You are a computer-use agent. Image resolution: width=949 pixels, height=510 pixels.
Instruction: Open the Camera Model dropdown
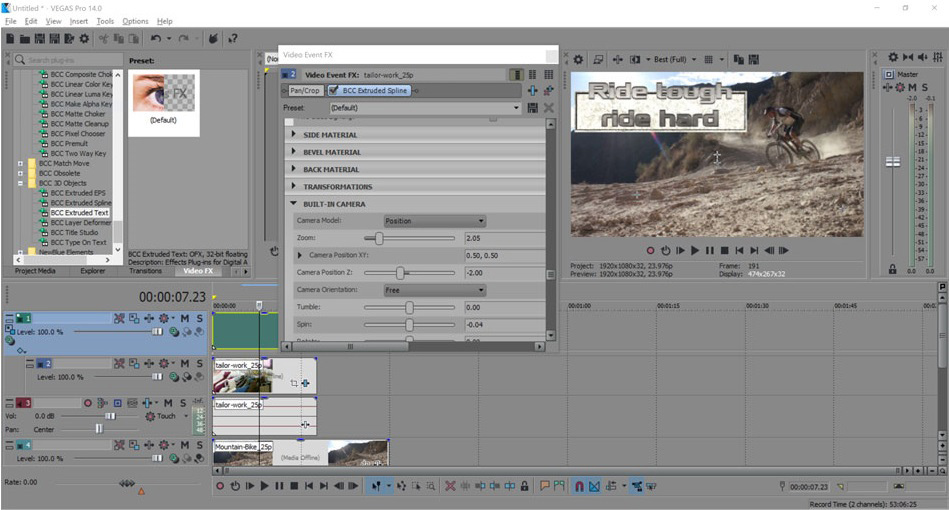[435, 221]
